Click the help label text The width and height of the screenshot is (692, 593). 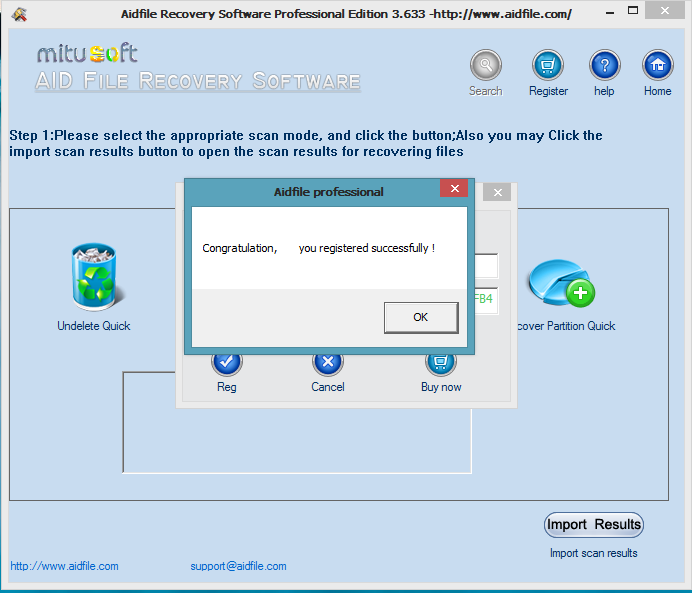click(x=604, y=91)
